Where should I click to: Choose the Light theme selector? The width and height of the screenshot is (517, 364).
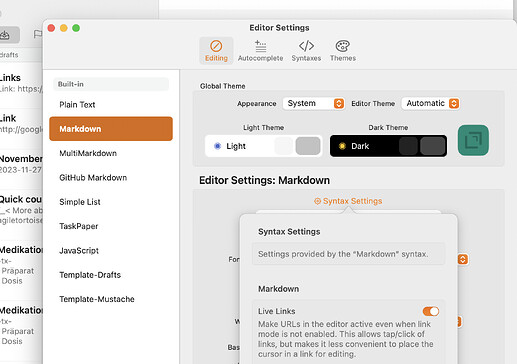[263, 146]
